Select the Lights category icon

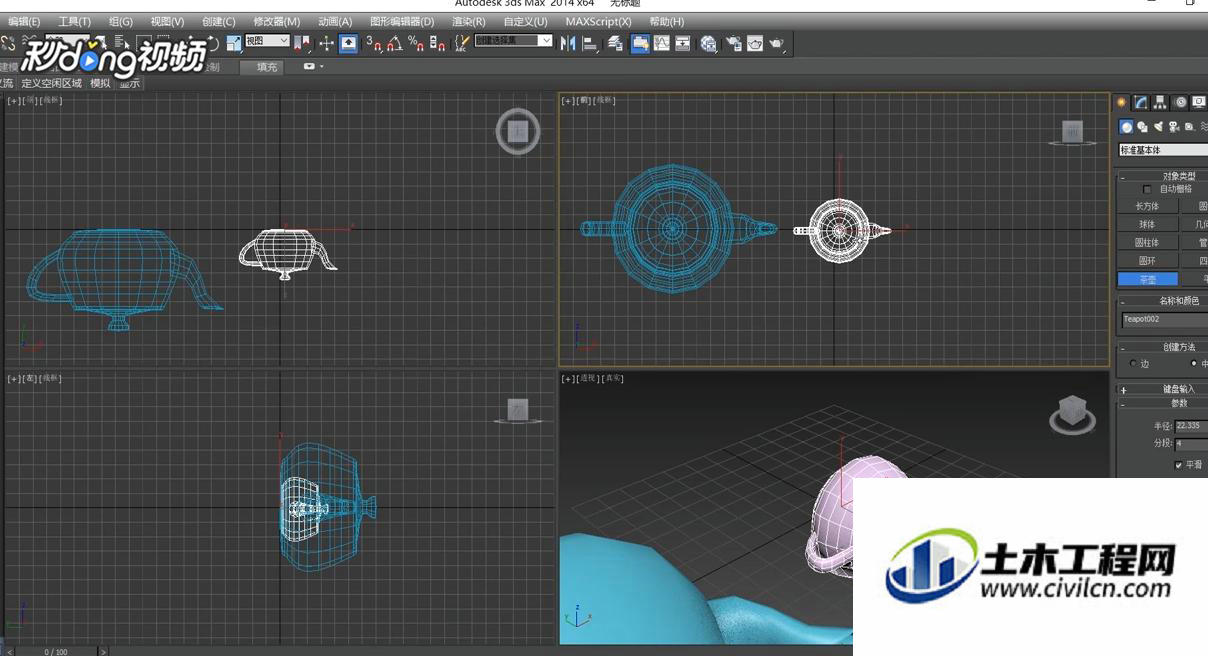click(x=1158, y=127)
